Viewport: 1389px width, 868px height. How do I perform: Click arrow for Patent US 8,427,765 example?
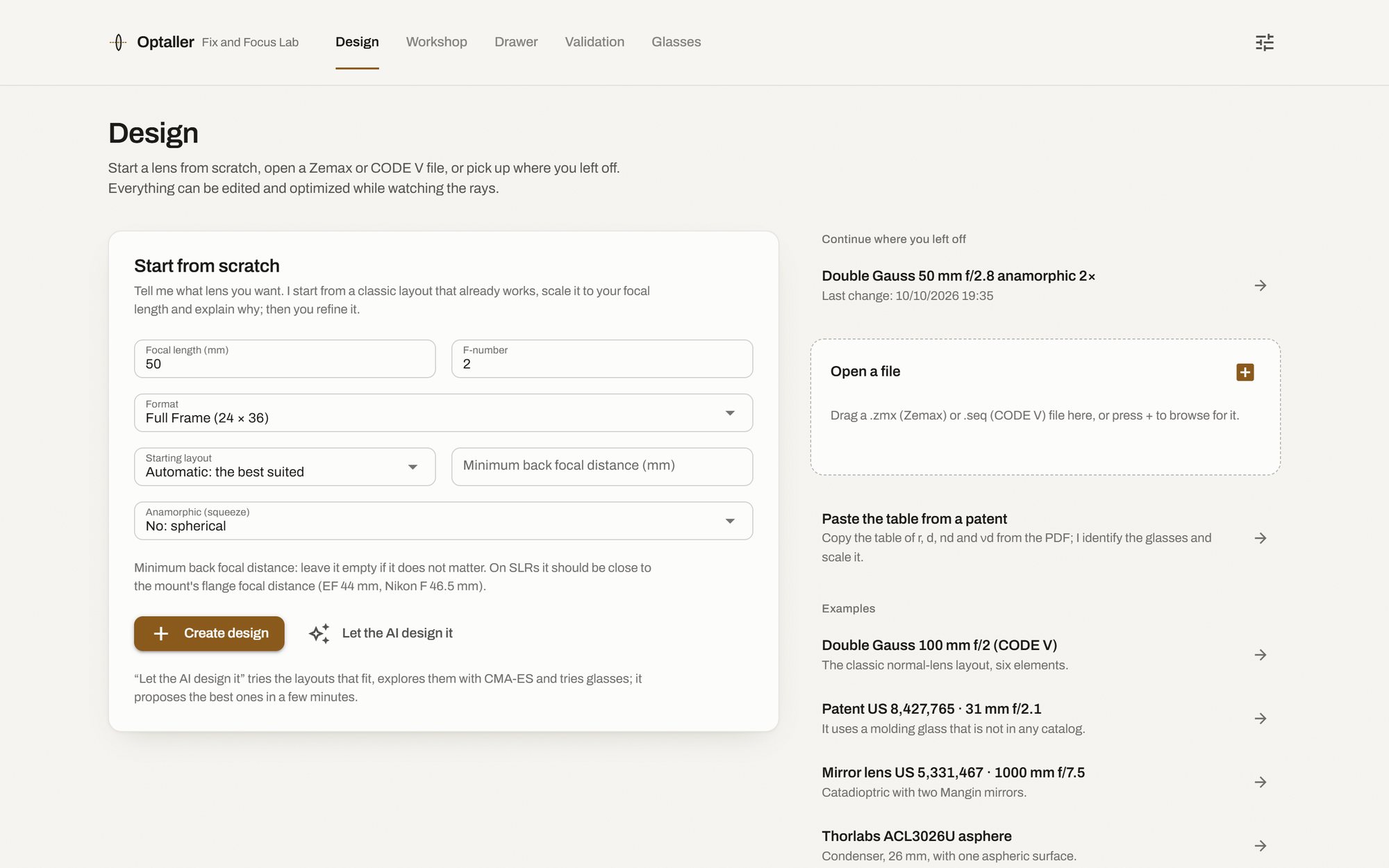coord(1260,719)
